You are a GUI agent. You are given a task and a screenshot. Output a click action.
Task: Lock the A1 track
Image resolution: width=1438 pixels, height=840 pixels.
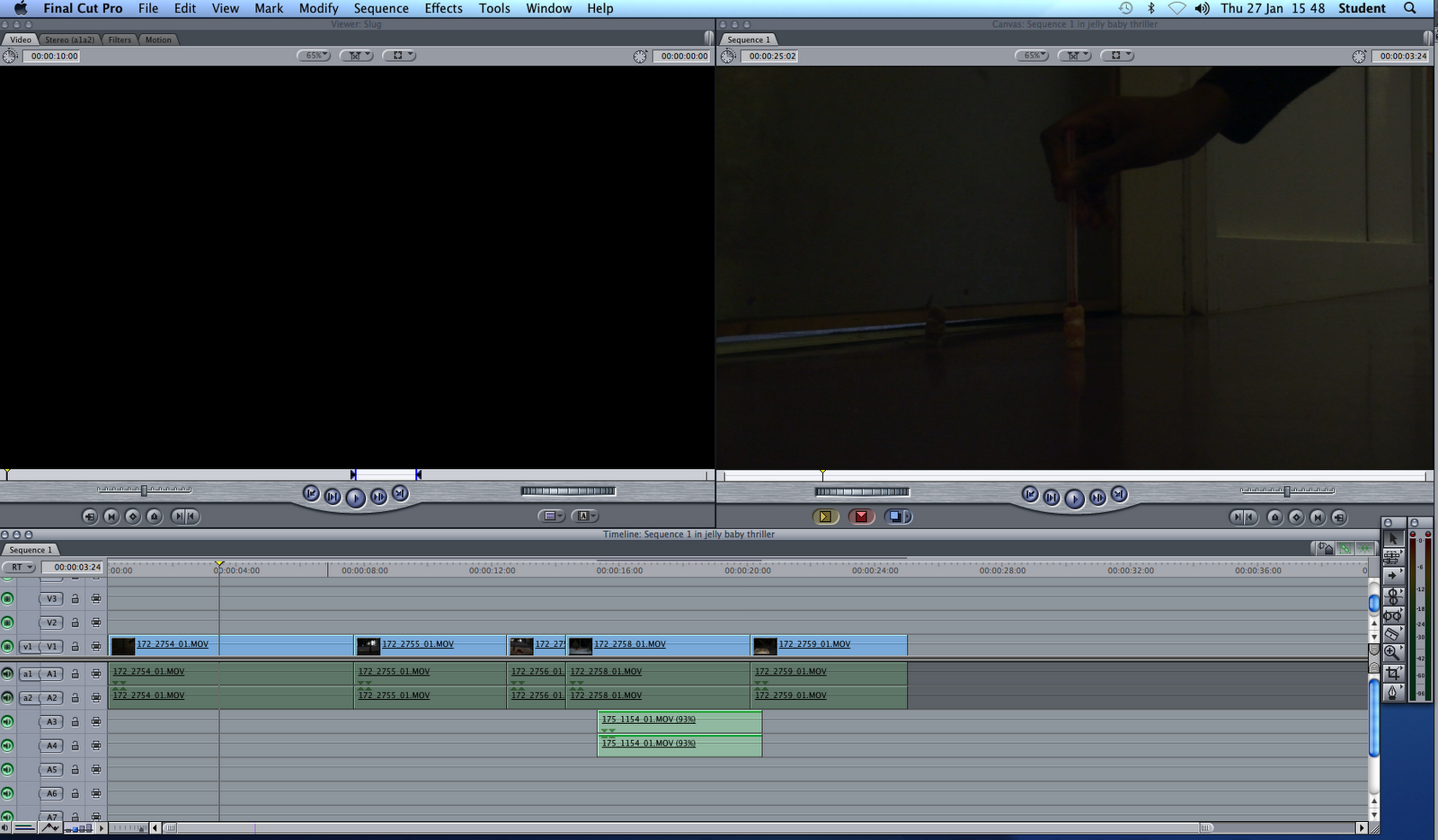tap(75, 674)
